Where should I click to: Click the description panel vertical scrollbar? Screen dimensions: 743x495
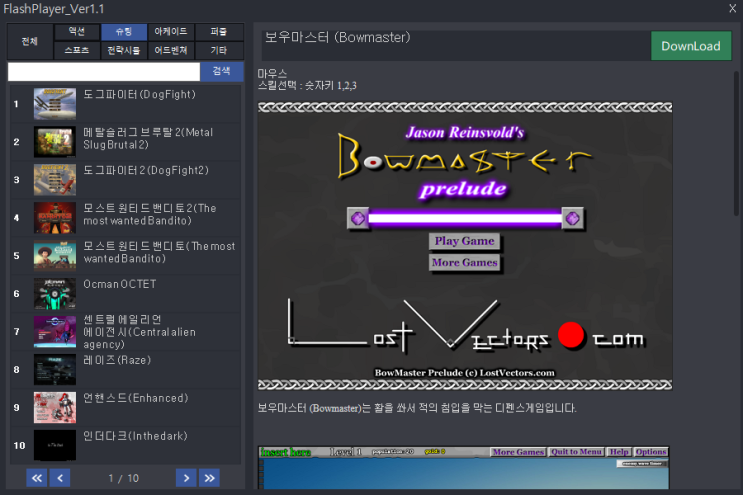tap(736, 143)
